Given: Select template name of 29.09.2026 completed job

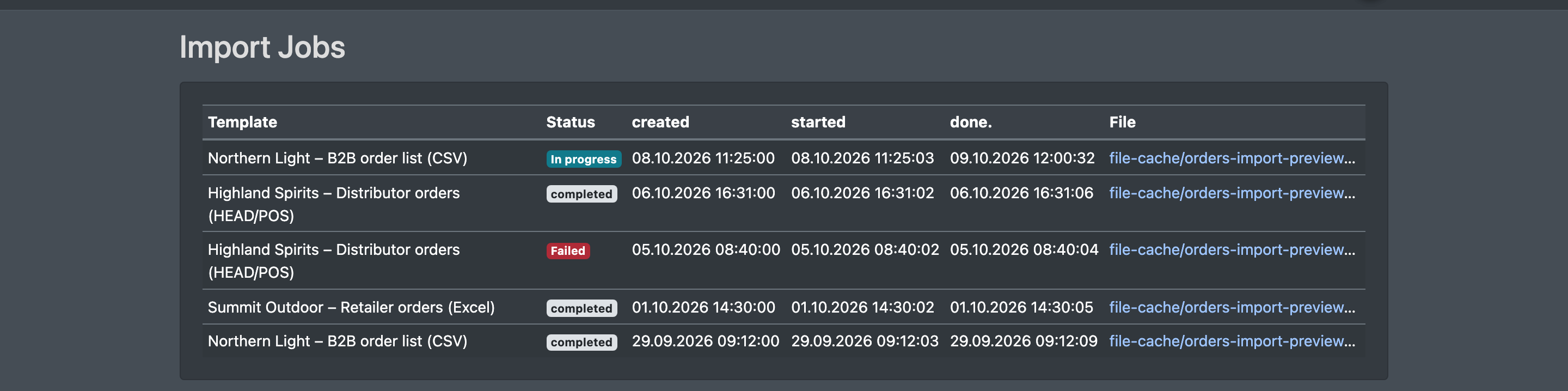Looking at the screenshot, I should pyautogui.click(x=337, y=341).
